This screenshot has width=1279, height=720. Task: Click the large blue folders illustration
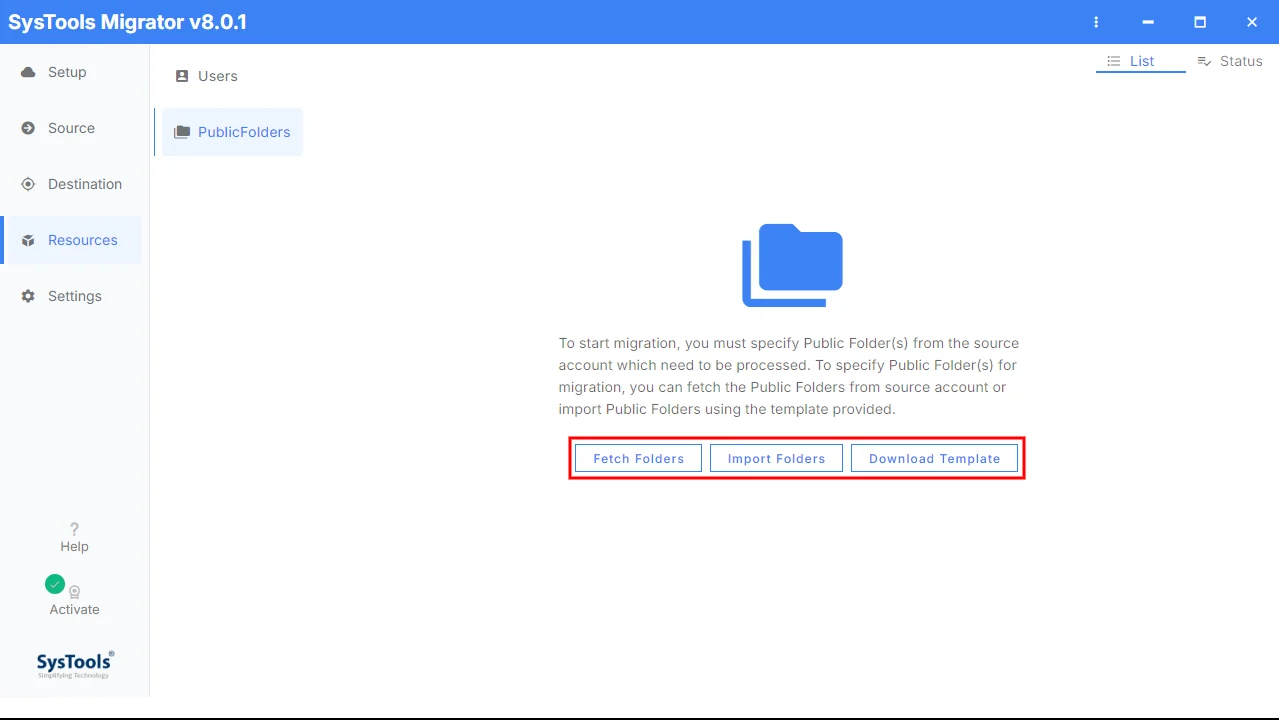792,265
